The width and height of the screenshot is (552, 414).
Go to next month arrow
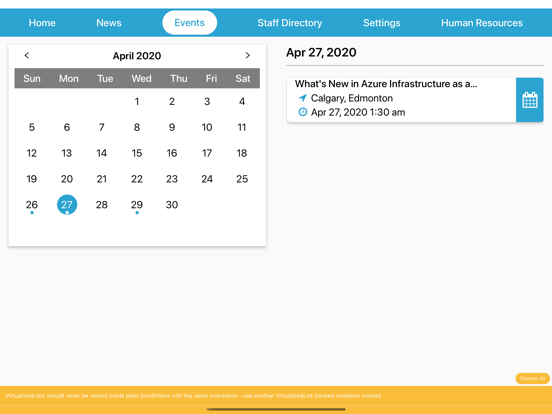point(247,55)
